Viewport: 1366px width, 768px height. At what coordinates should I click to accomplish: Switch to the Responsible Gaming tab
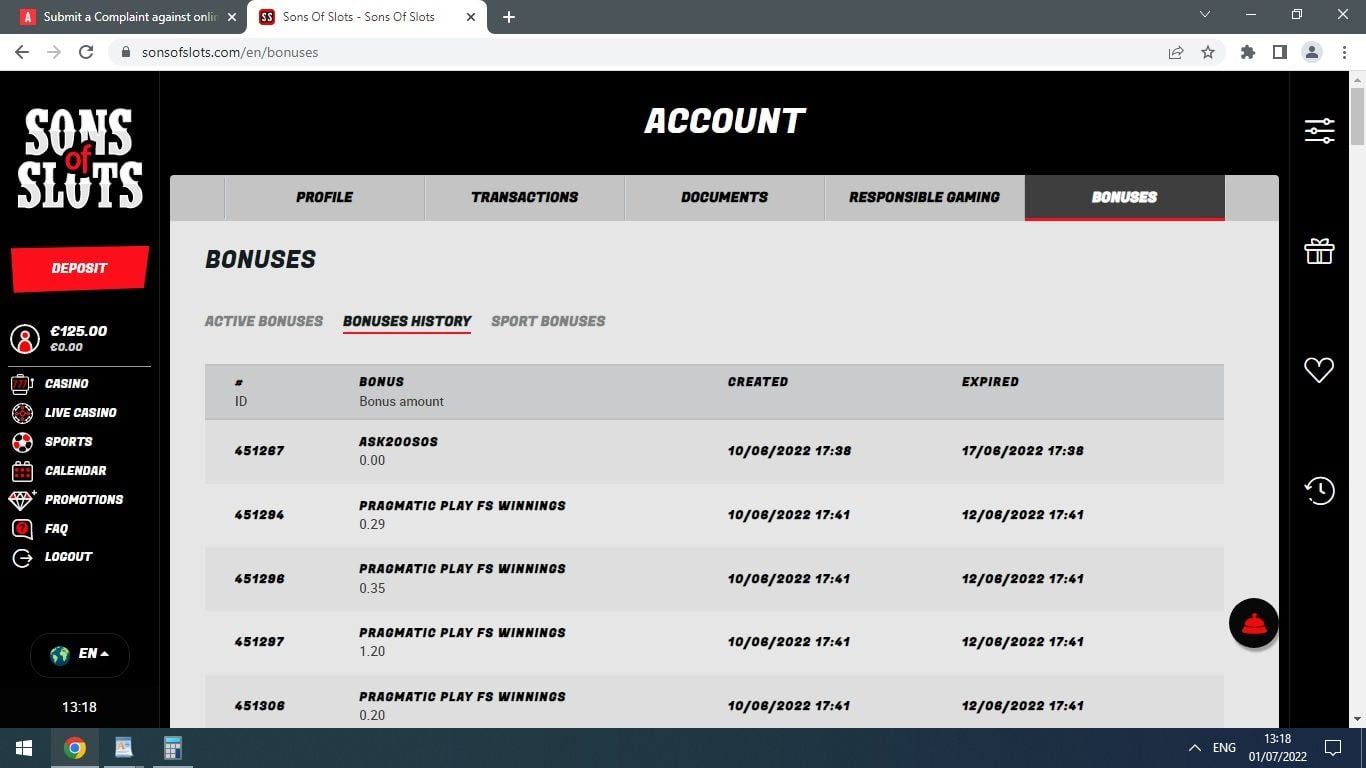[x=924, y=197]
